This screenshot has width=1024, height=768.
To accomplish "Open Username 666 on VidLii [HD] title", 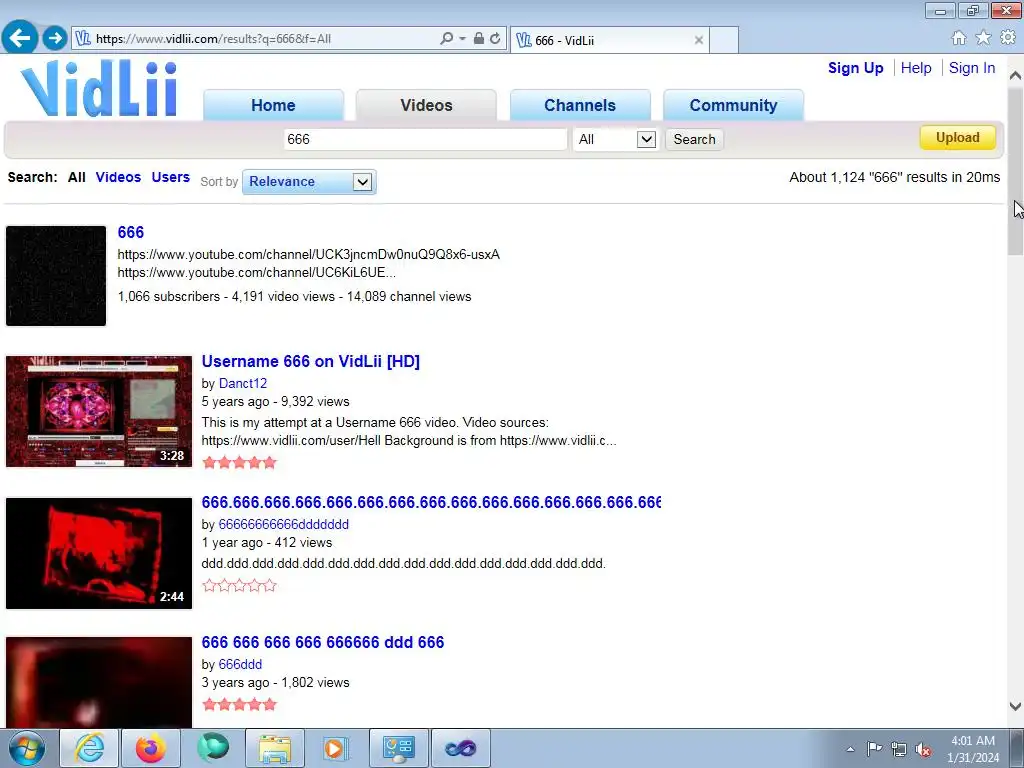I will click(310, 361).
